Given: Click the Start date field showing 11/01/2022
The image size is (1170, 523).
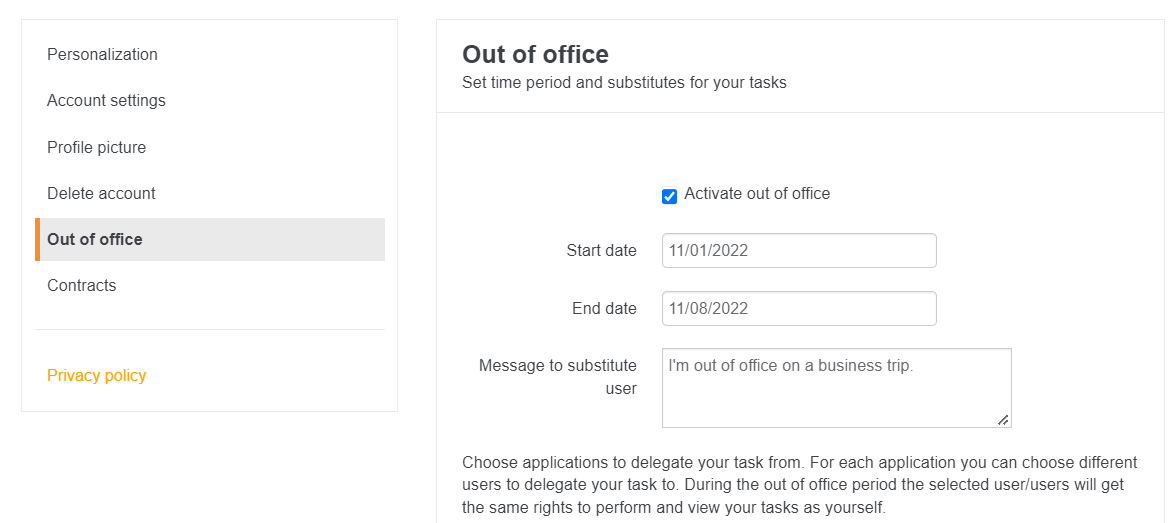Looking at the screenshot, I should pyautogui.click(x=798, y=251).
